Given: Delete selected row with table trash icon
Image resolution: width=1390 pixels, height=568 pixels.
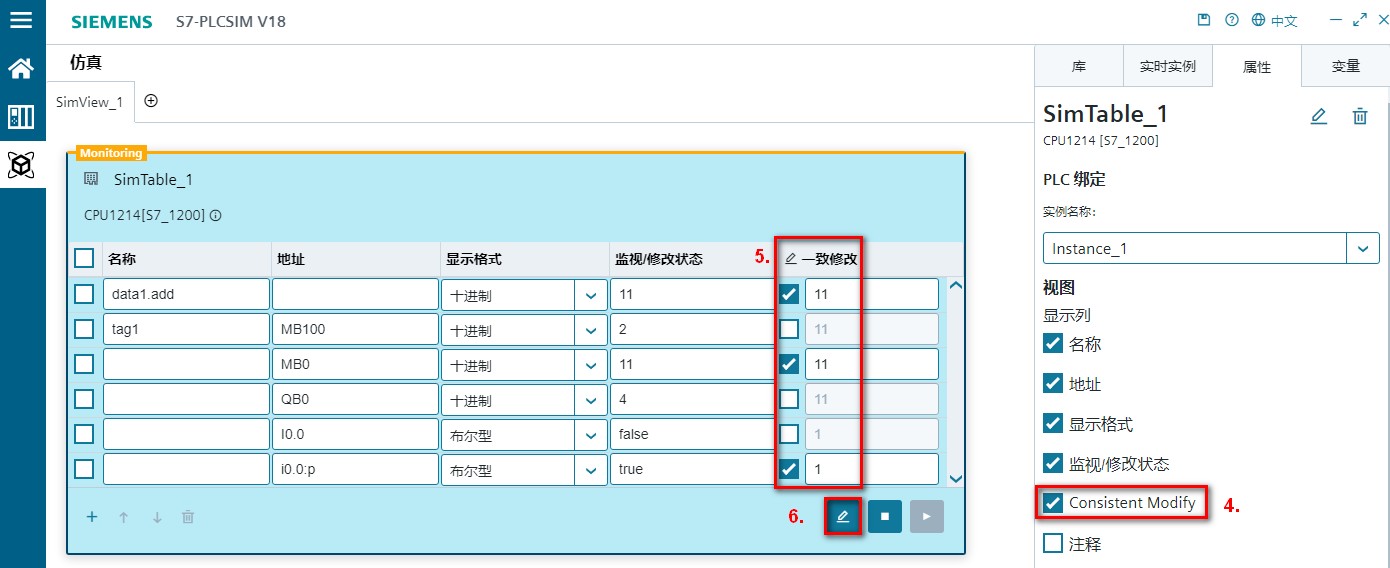Looking at the screenshot, I should pyautogui.click(x=188, y=517).
